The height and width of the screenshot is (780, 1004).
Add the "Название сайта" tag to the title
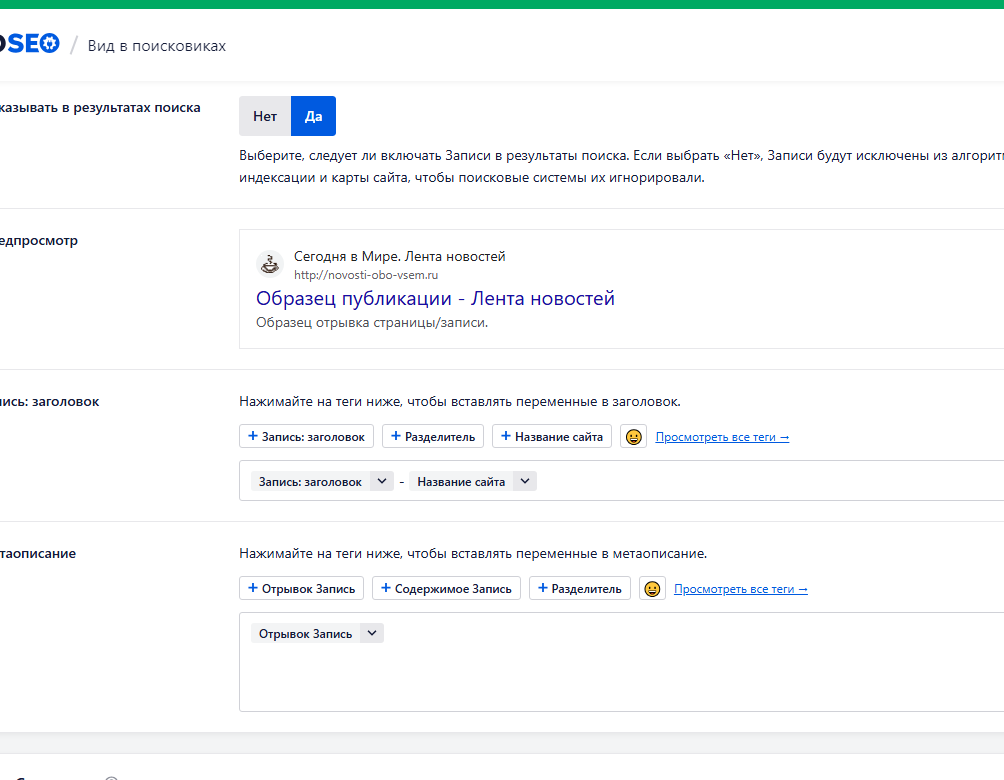[552, 437]
